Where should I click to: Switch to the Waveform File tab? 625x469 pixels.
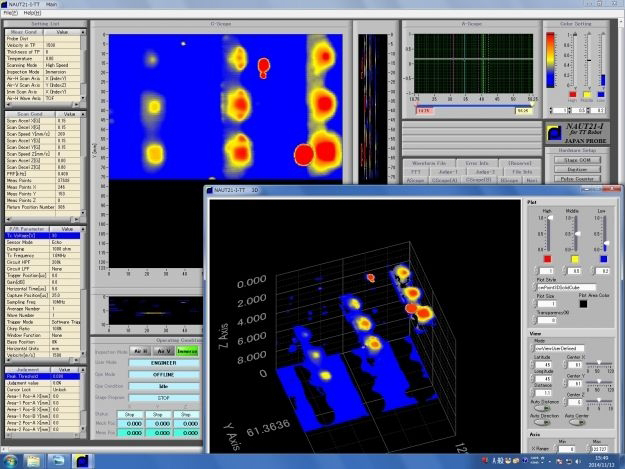427,162
